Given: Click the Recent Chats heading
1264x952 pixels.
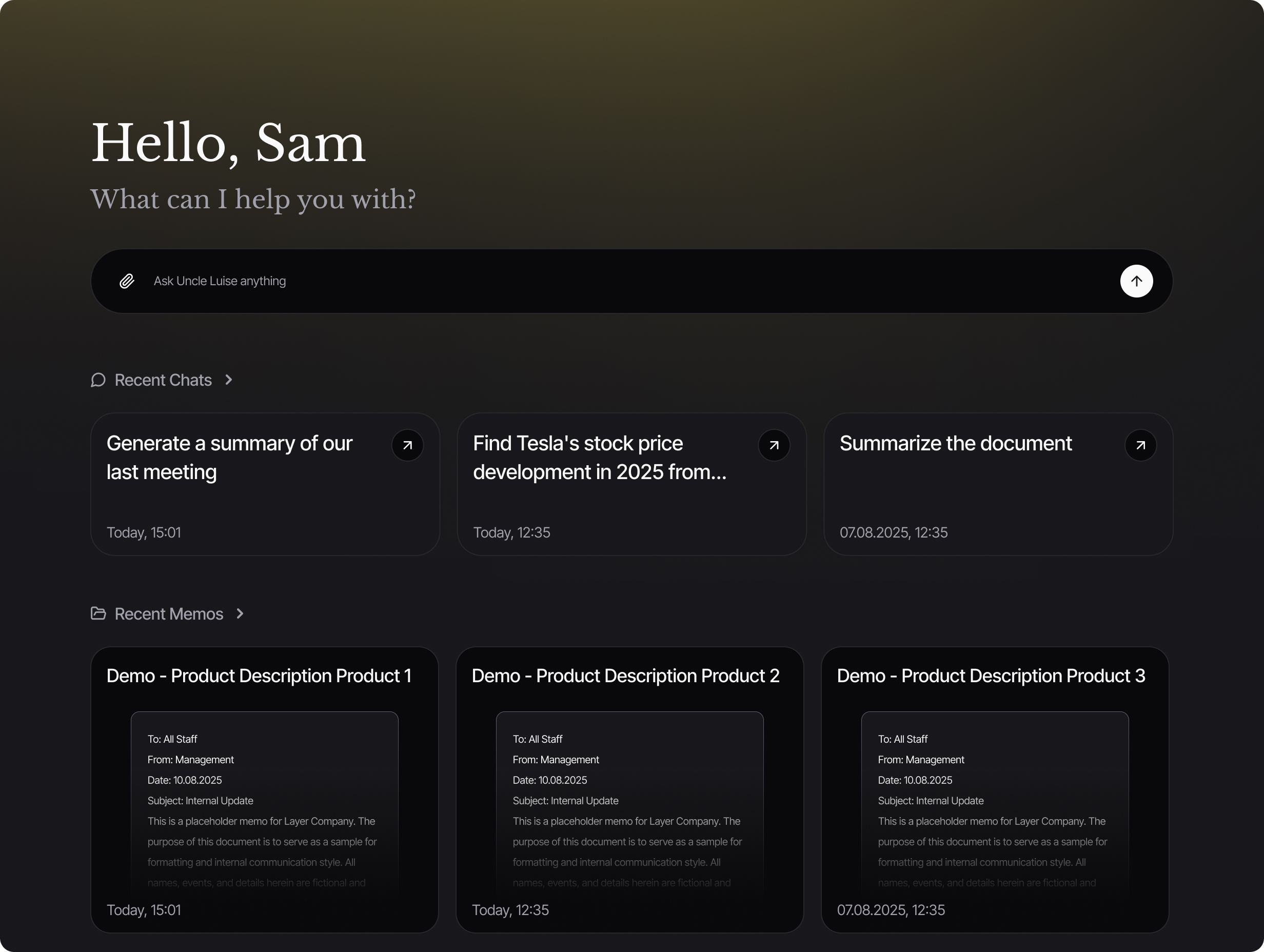Looking at the screenshot, I should coord(163,380).
